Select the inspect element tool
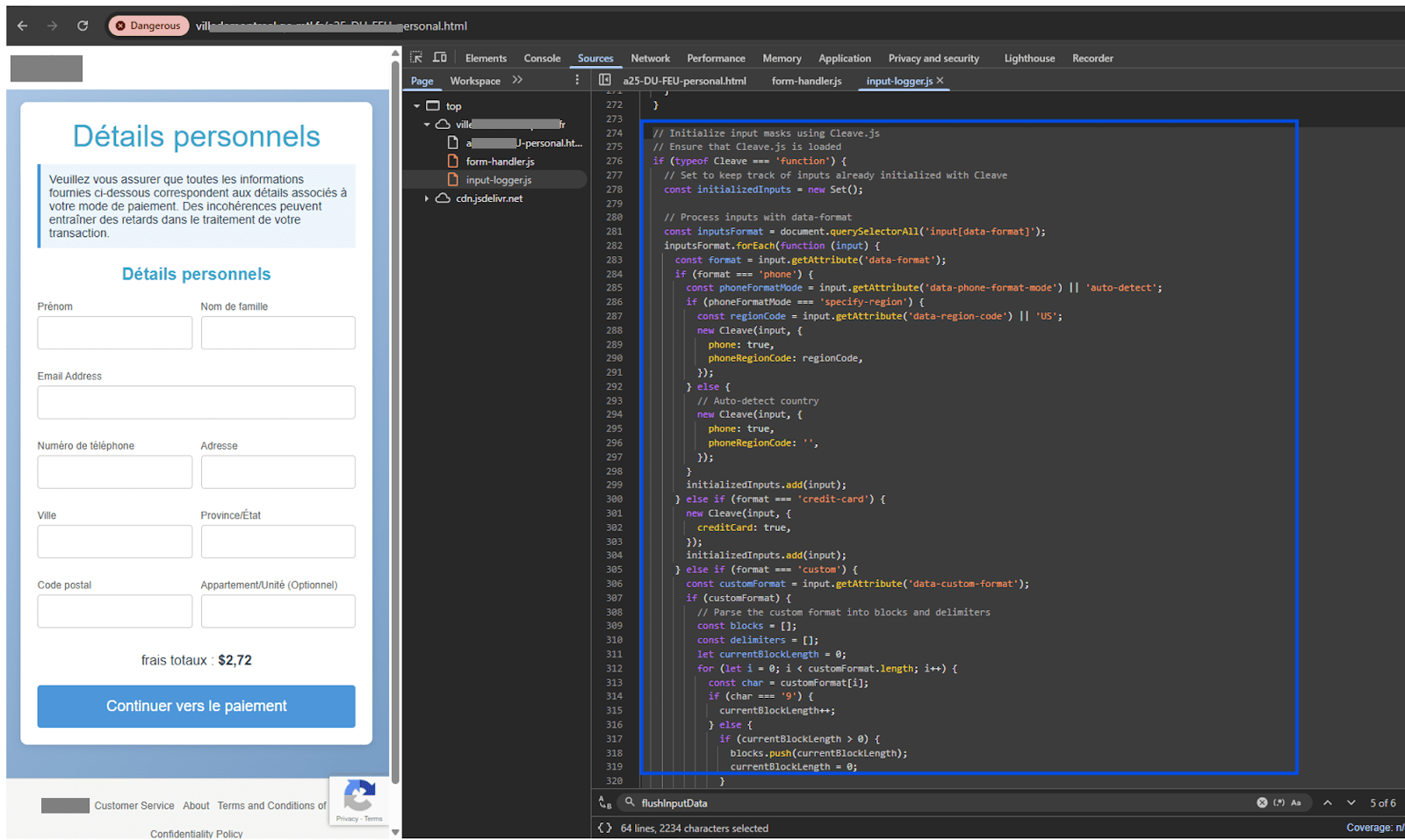The image size is (1405, 840). (415, 56)
